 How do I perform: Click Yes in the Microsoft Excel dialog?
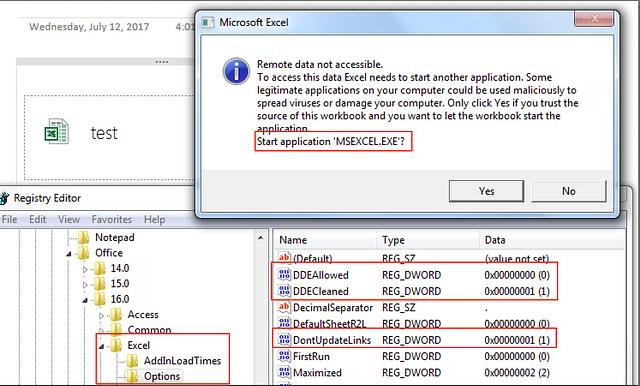[x=486, y=191]
